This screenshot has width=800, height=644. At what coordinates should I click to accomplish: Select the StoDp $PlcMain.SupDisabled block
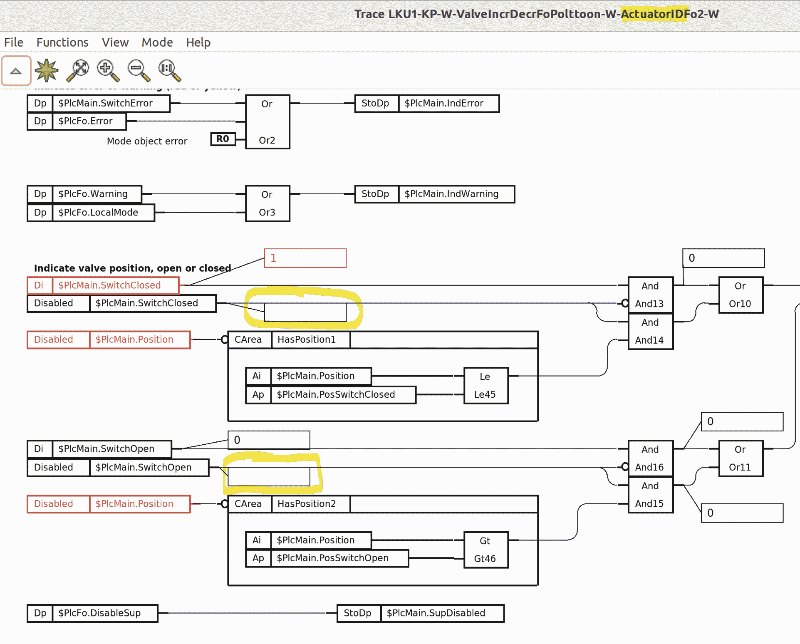click(420, 613)
